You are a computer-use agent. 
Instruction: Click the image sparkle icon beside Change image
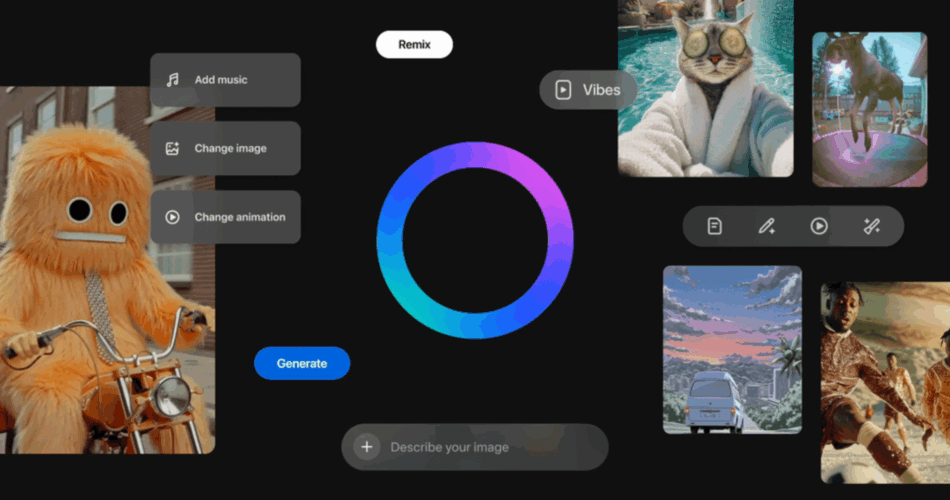(173, 148)
